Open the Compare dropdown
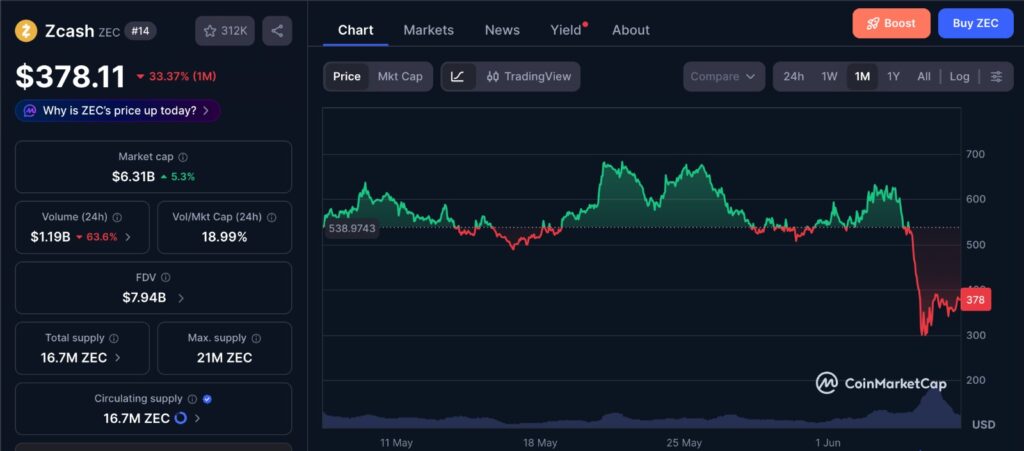 (724, 76)
